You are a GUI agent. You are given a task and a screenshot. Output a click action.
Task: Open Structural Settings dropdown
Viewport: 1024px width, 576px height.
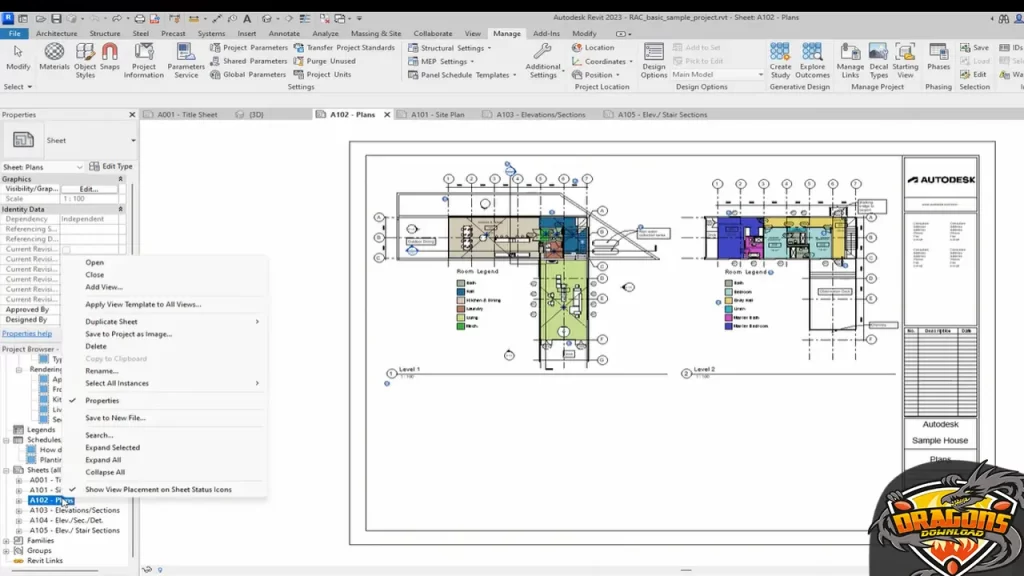(x=449, y=48)
